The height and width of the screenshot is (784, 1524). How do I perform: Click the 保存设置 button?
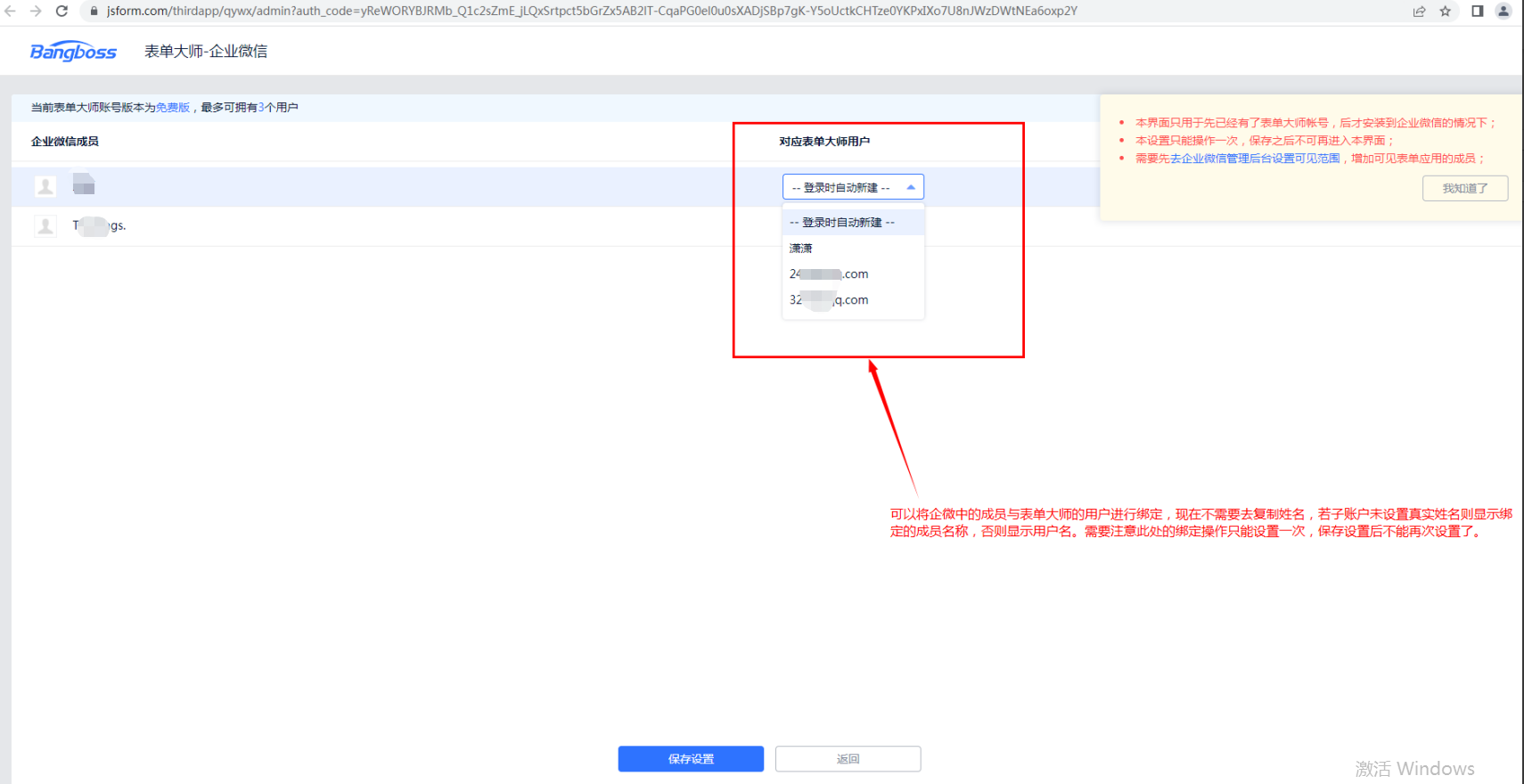pyautogui.click(x=691, y=759)
